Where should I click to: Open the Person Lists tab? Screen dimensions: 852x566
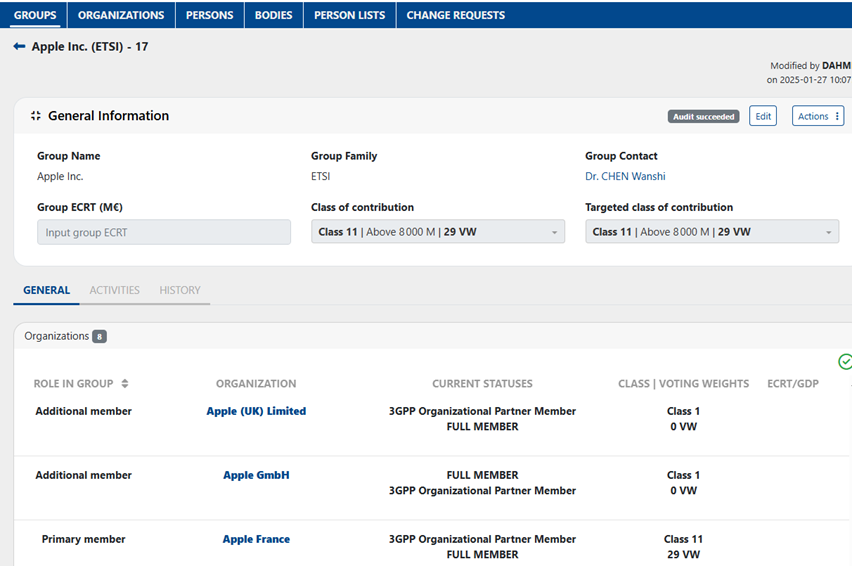click(x=349, y=15)
